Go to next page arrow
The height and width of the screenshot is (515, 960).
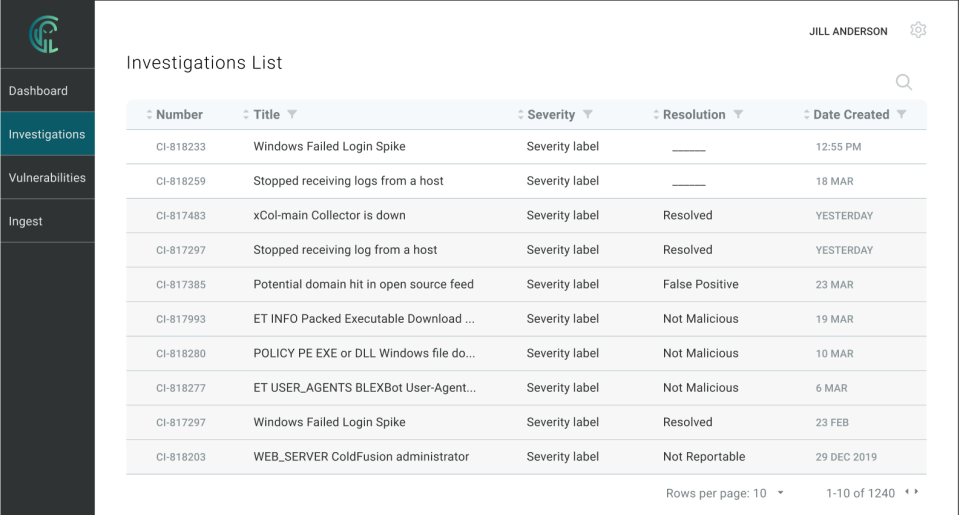click(x=916, y=492)
